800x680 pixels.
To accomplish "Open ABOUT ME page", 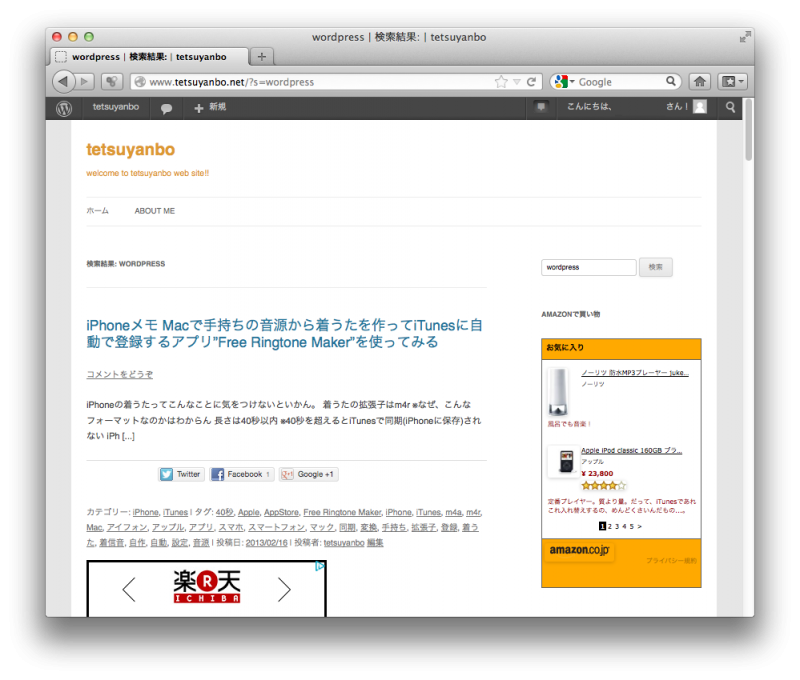I will [x=155, y=211].
